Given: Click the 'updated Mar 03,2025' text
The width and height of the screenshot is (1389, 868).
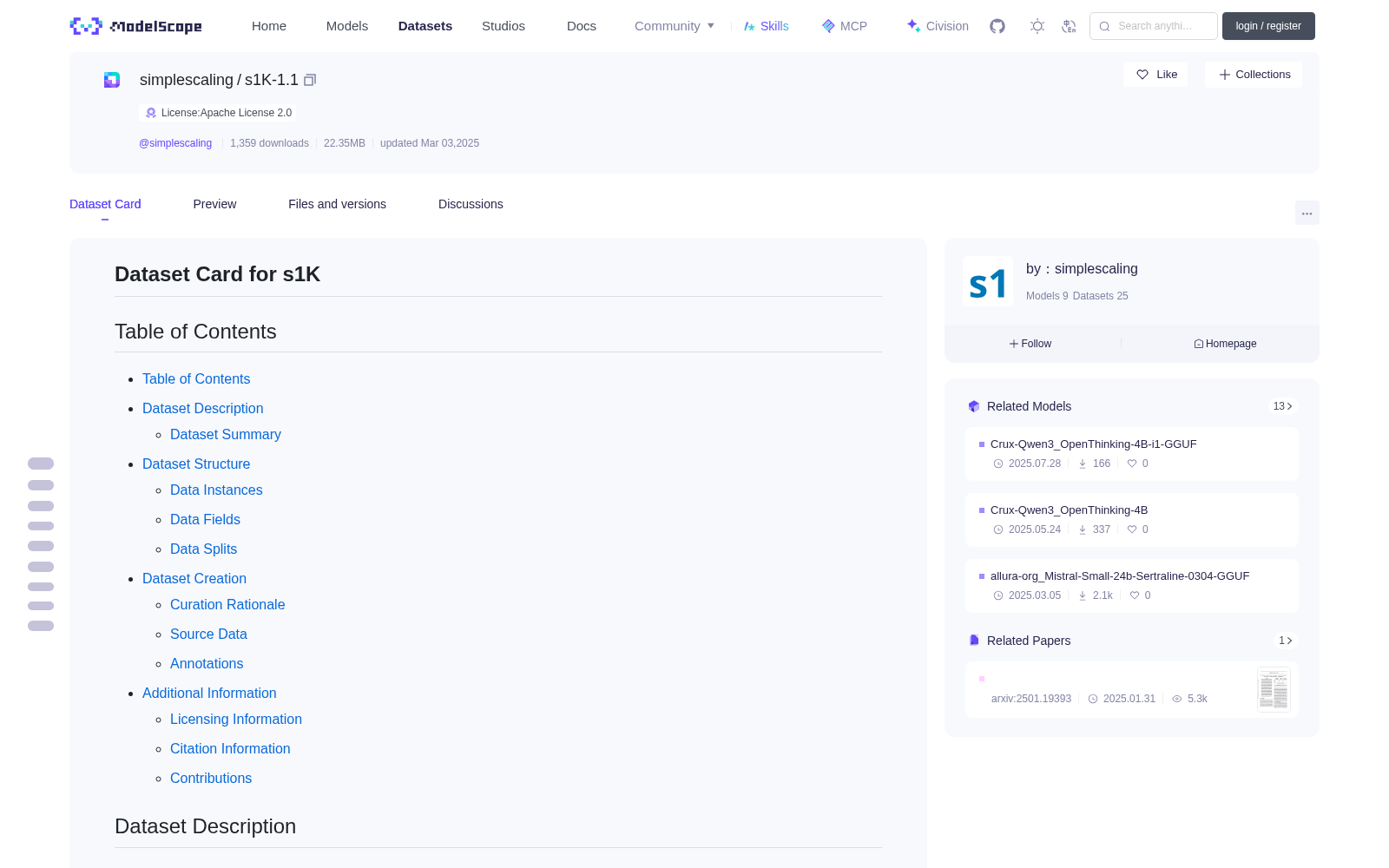Looking at the screenshot, I should coord(430,143).
